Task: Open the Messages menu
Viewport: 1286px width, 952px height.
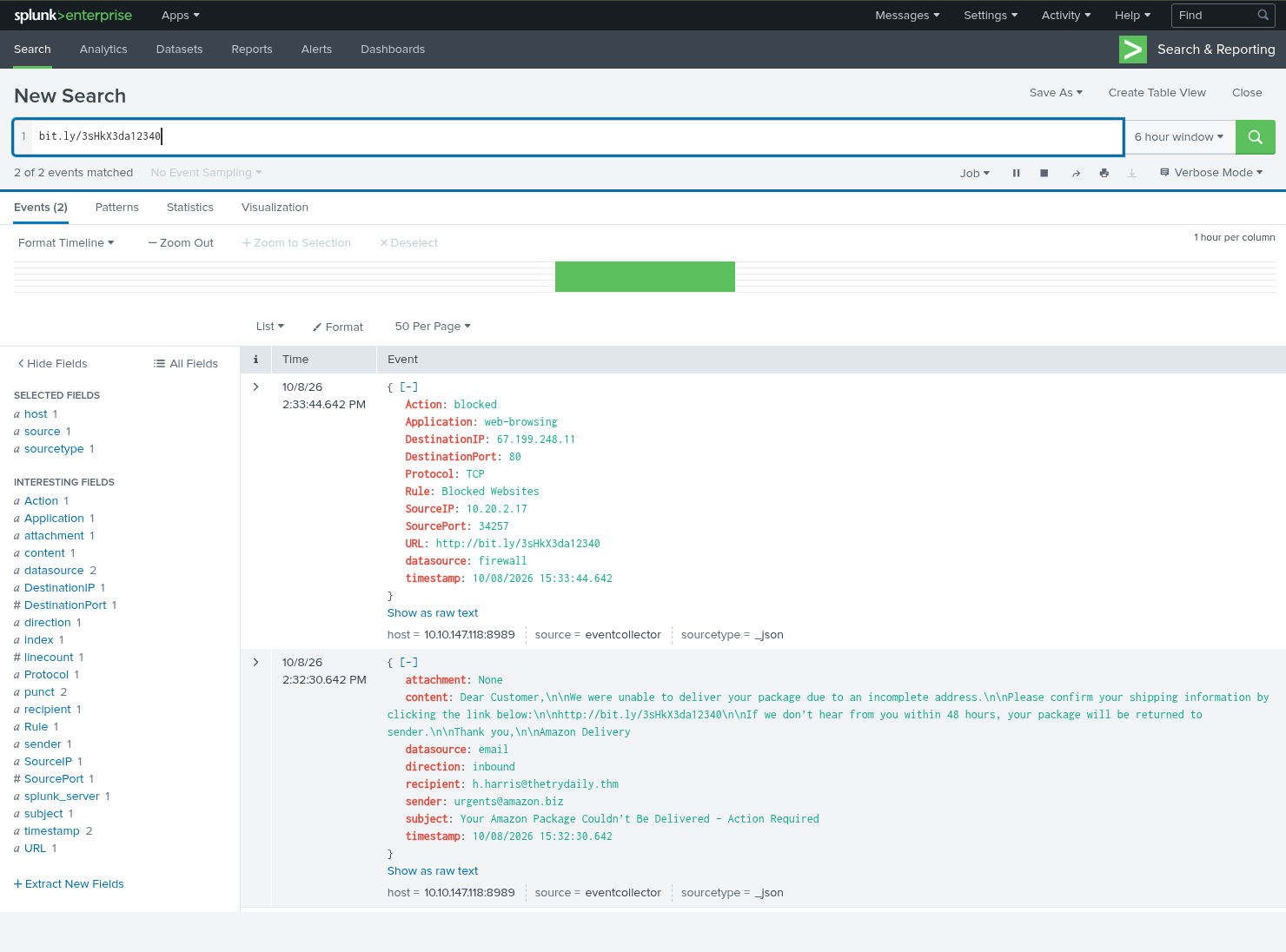Action: (907, 16)
